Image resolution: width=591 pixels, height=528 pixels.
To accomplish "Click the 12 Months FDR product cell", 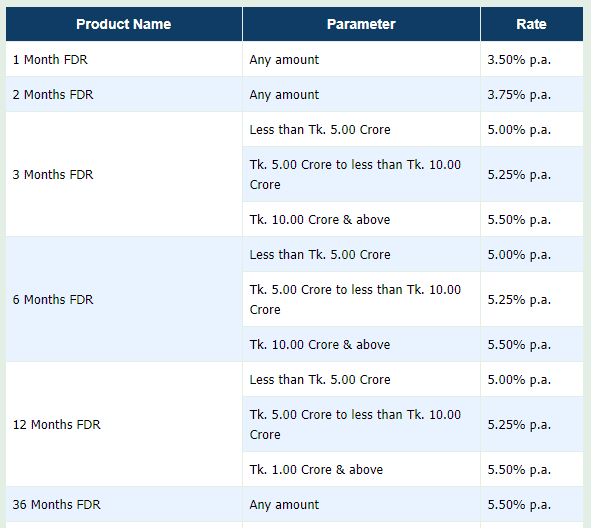I will tap(124, 424).
